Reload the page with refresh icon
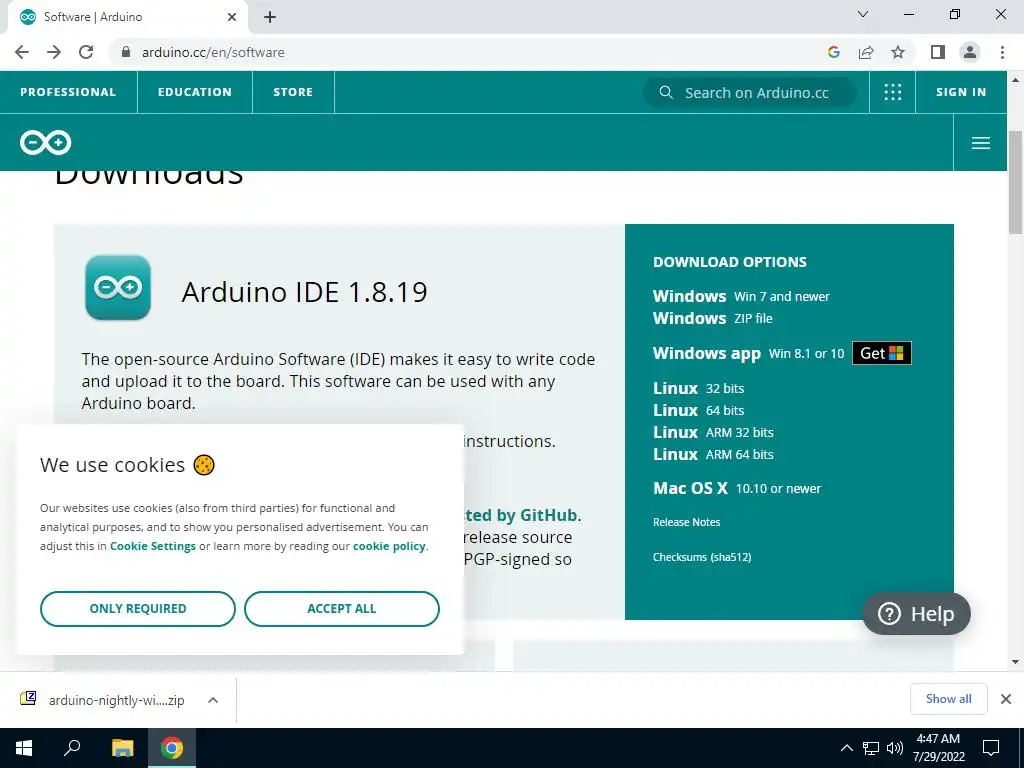 tap(86, 52)
